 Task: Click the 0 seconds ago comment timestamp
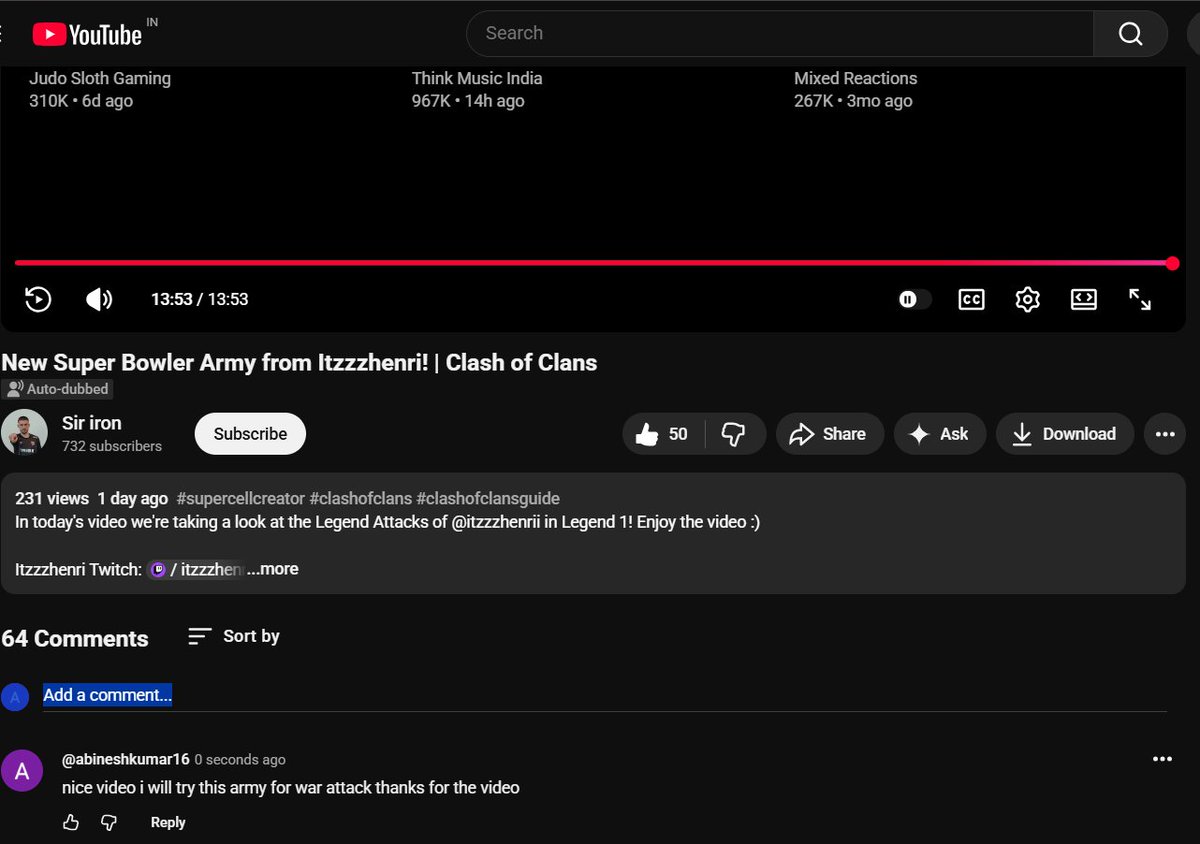click(240, 759)
